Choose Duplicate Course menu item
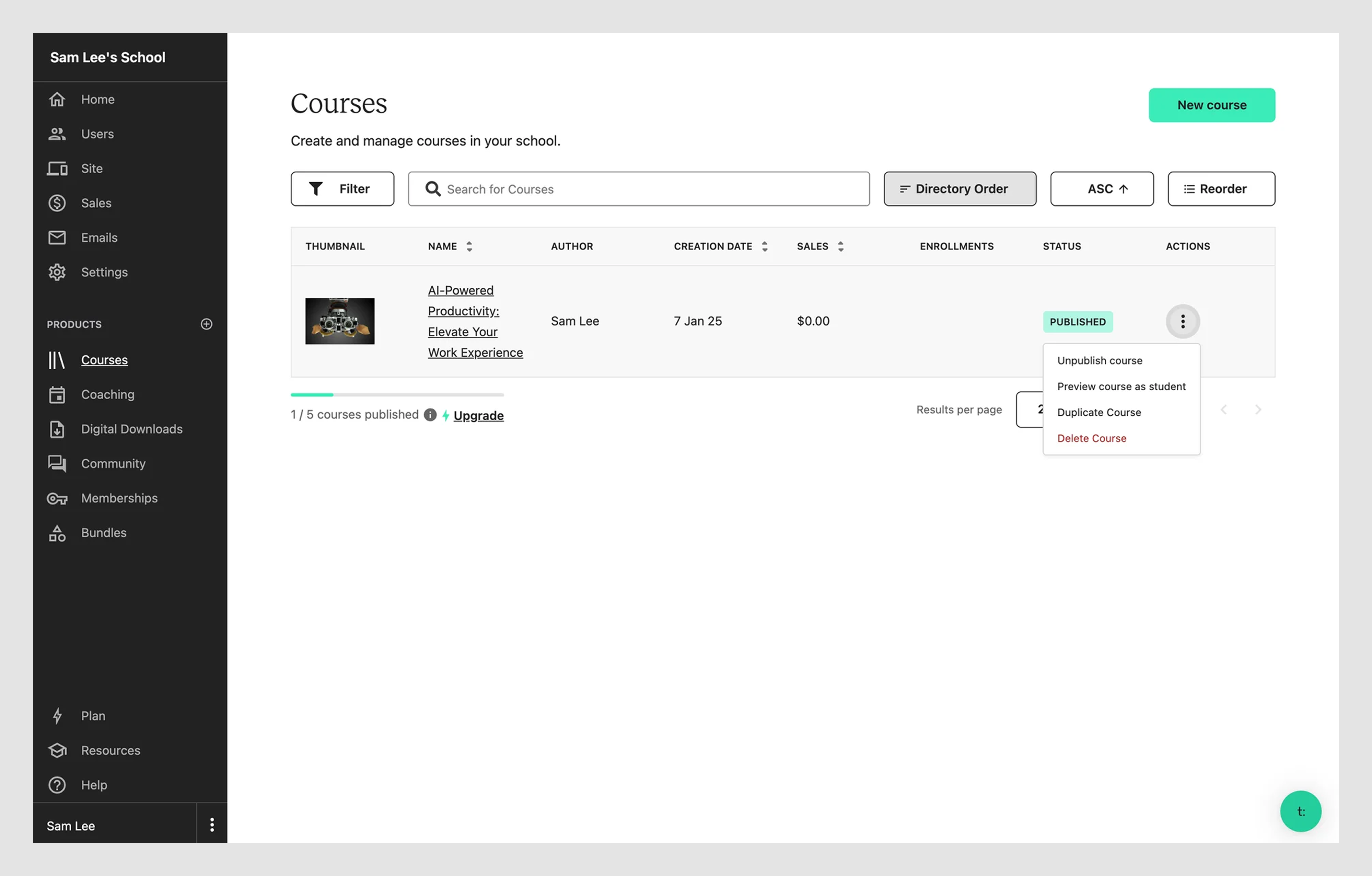 click(x=1098, y=413)
